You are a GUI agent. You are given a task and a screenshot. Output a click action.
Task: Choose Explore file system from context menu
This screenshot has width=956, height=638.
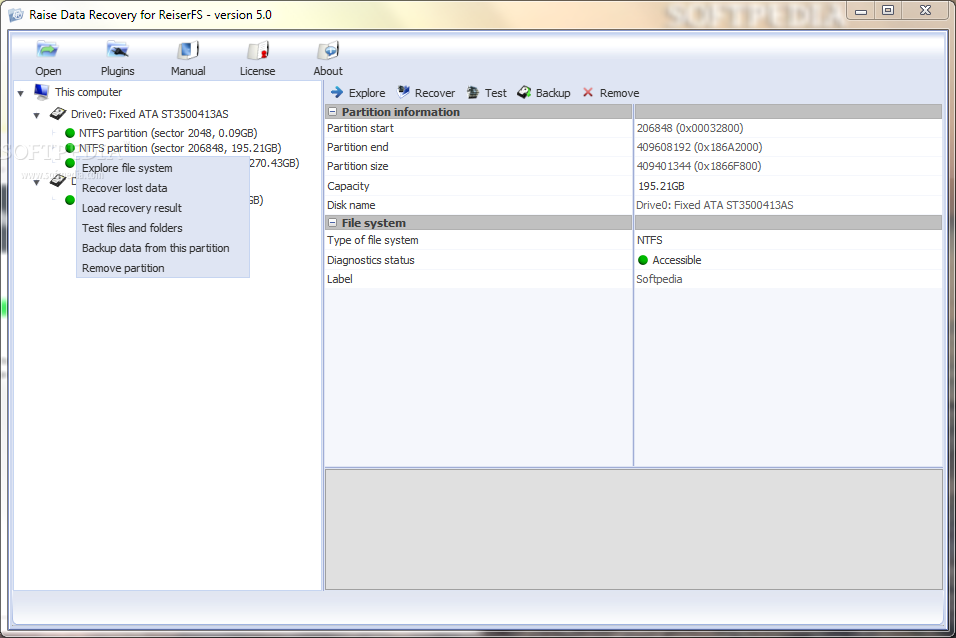[163, 168]
